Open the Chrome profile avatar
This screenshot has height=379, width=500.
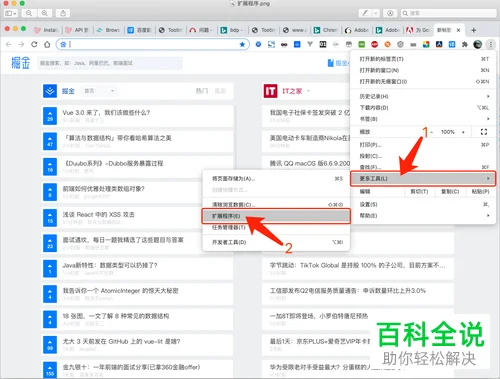478,44
